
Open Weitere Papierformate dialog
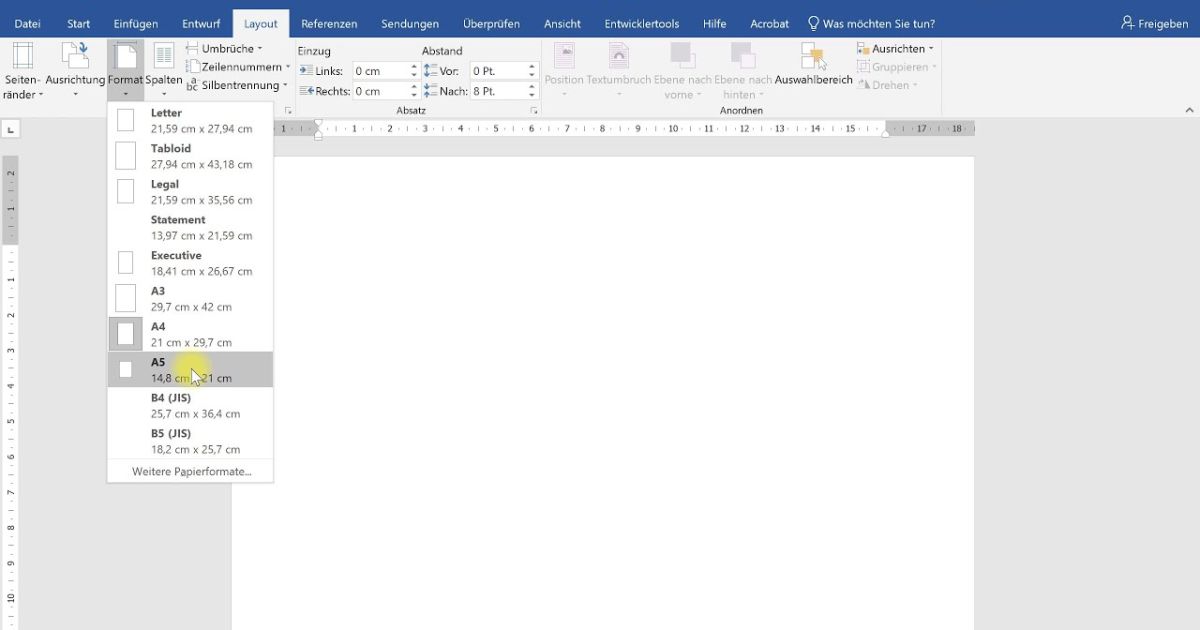(191, 471)
